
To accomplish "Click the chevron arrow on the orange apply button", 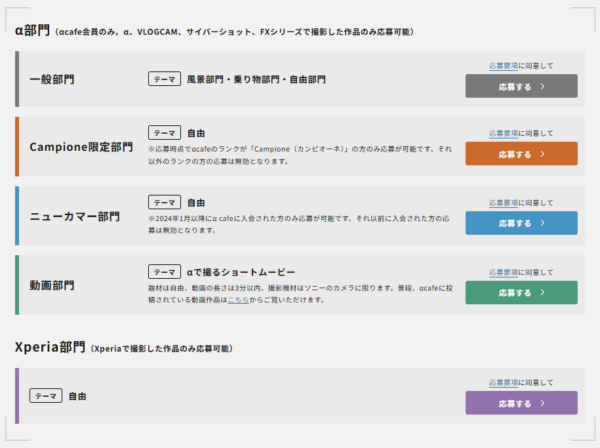I will tap(542, 155).
